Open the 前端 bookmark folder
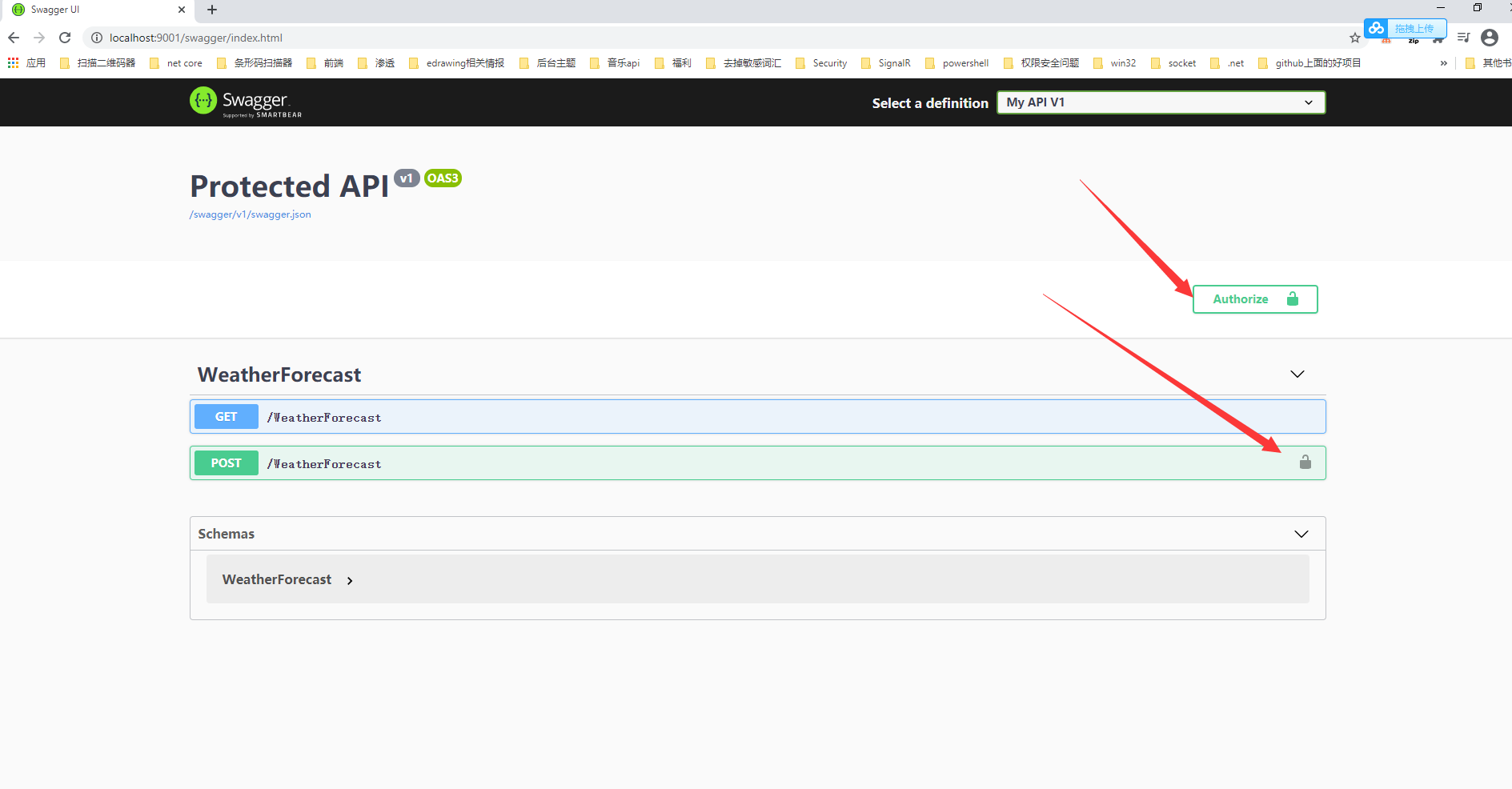 [325, 62]
